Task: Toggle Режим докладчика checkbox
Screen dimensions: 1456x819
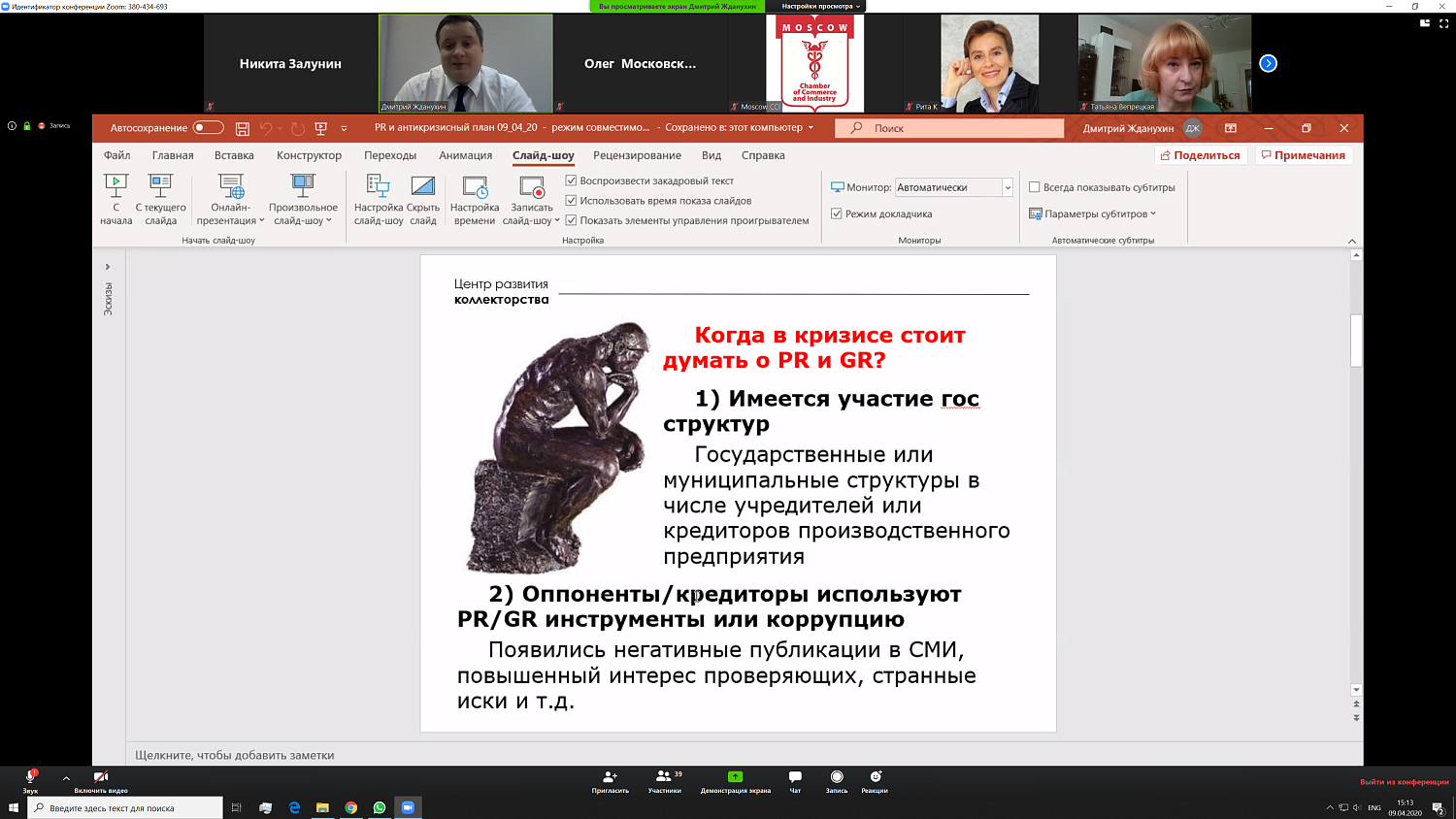Action: [x=837, y=213]
